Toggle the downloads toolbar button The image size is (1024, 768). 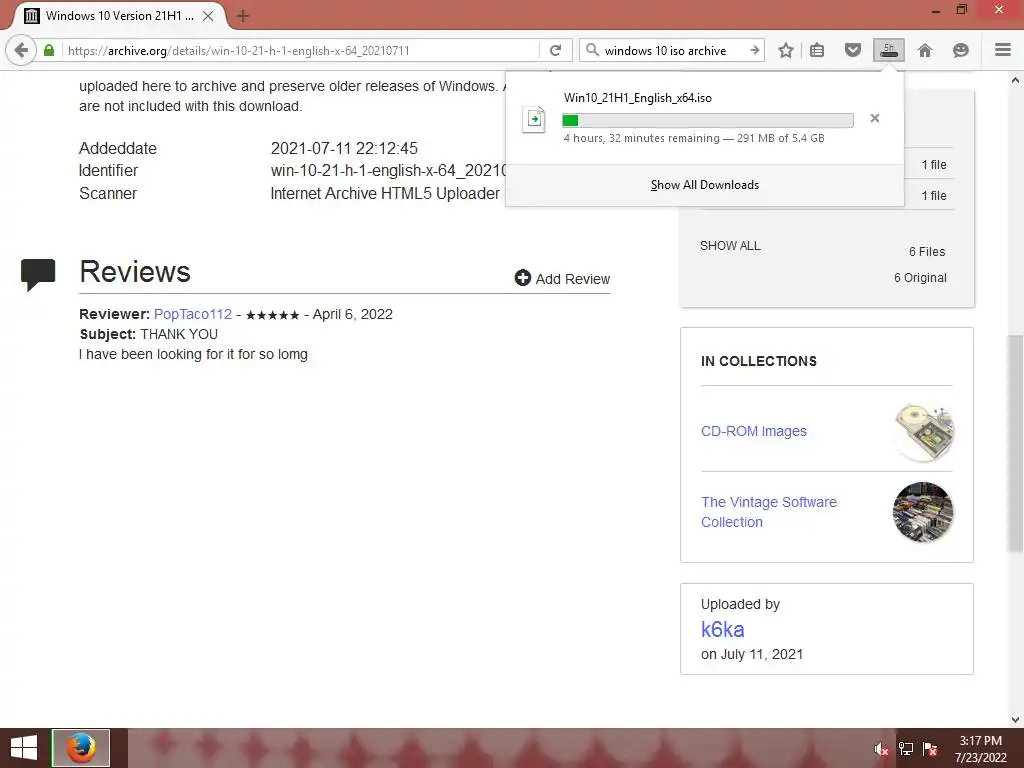coord(889,50)
